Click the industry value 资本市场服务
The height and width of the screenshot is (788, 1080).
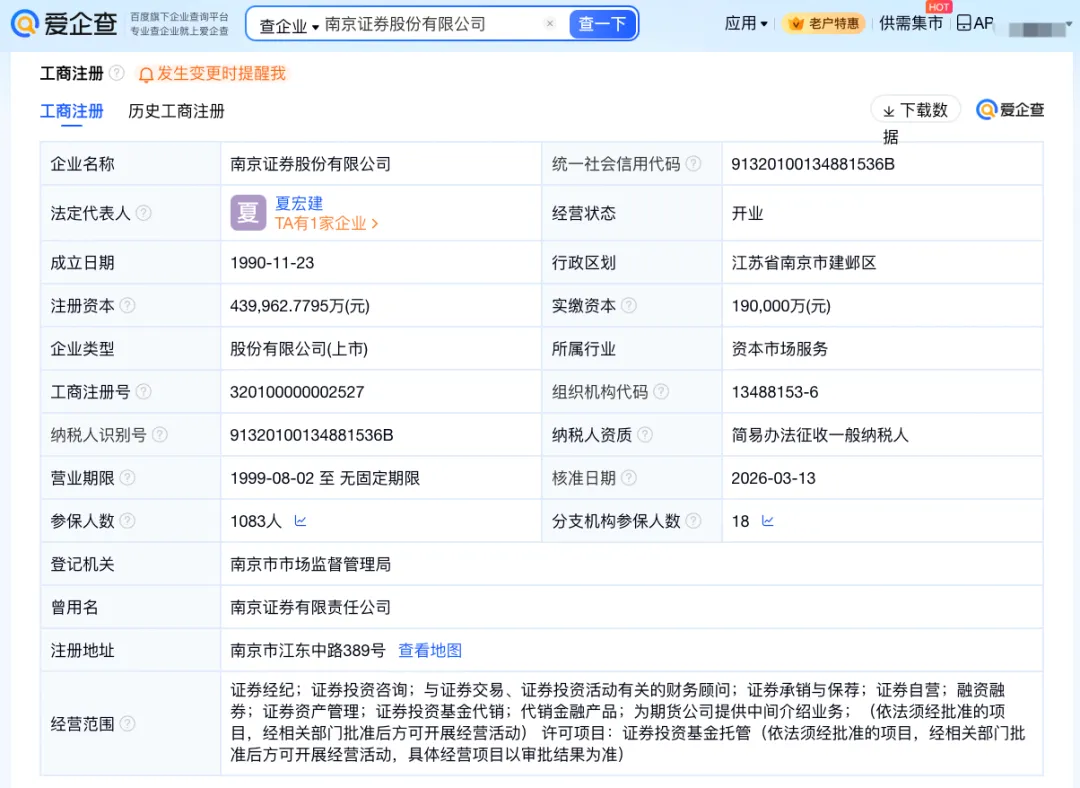(780, 349)
